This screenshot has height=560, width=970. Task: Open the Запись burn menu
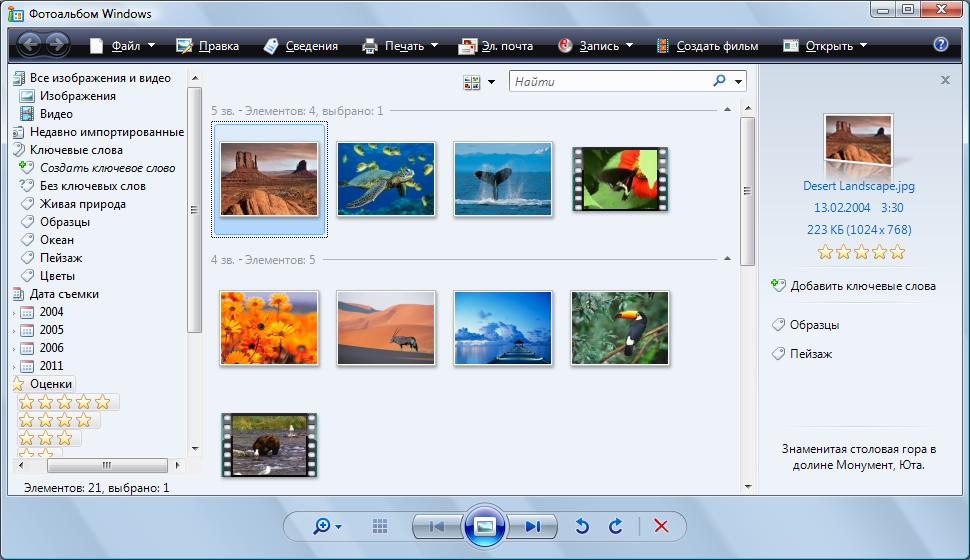pos(596,46)
